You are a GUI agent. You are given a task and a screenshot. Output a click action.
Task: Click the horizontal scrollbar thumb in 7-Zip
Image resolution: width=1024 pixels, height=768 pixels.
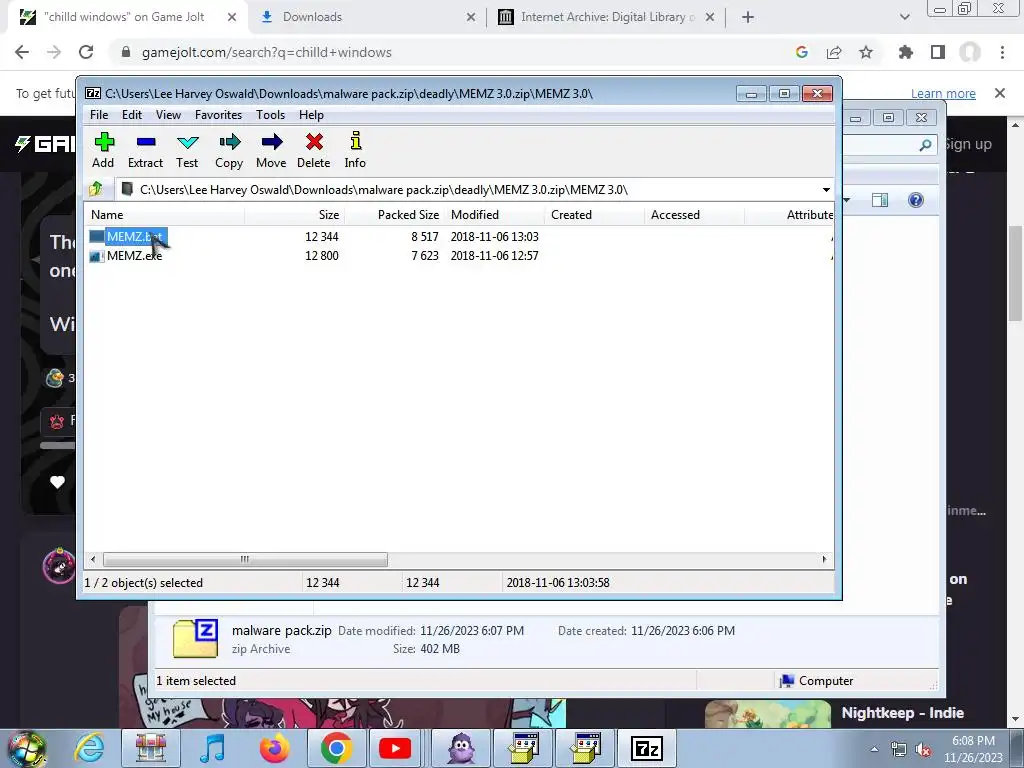[x=245, y=560]
